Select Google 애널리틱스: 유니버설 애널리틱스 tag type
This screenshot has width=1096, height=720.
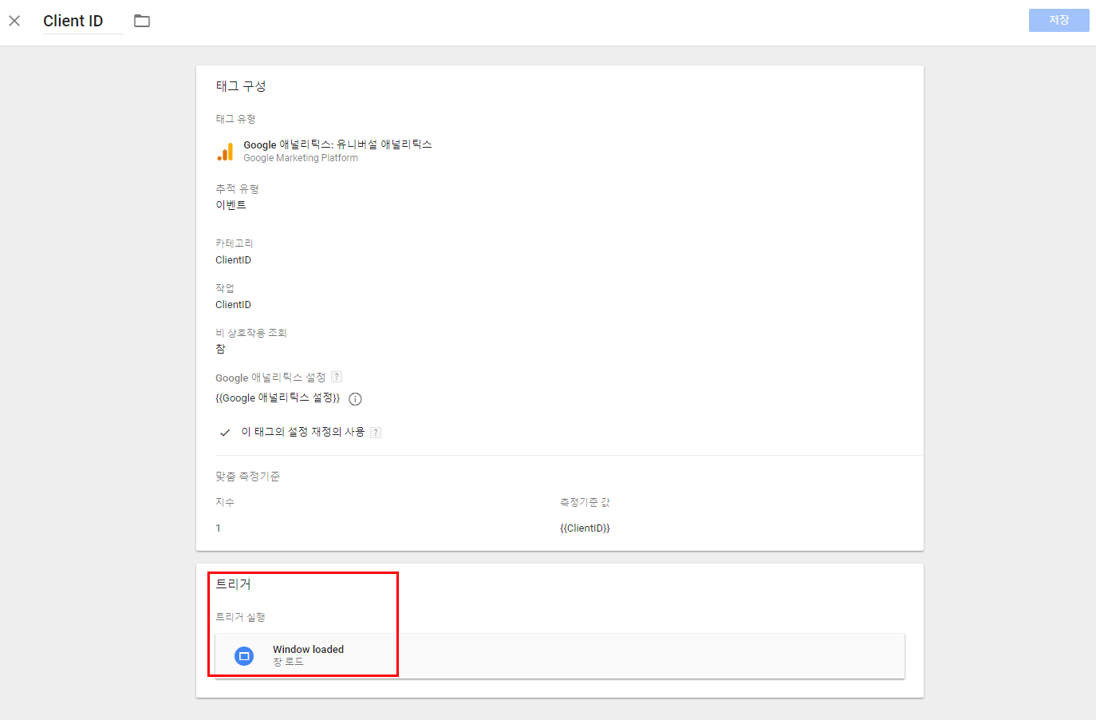pyautogui.click(x=338, y=145)
